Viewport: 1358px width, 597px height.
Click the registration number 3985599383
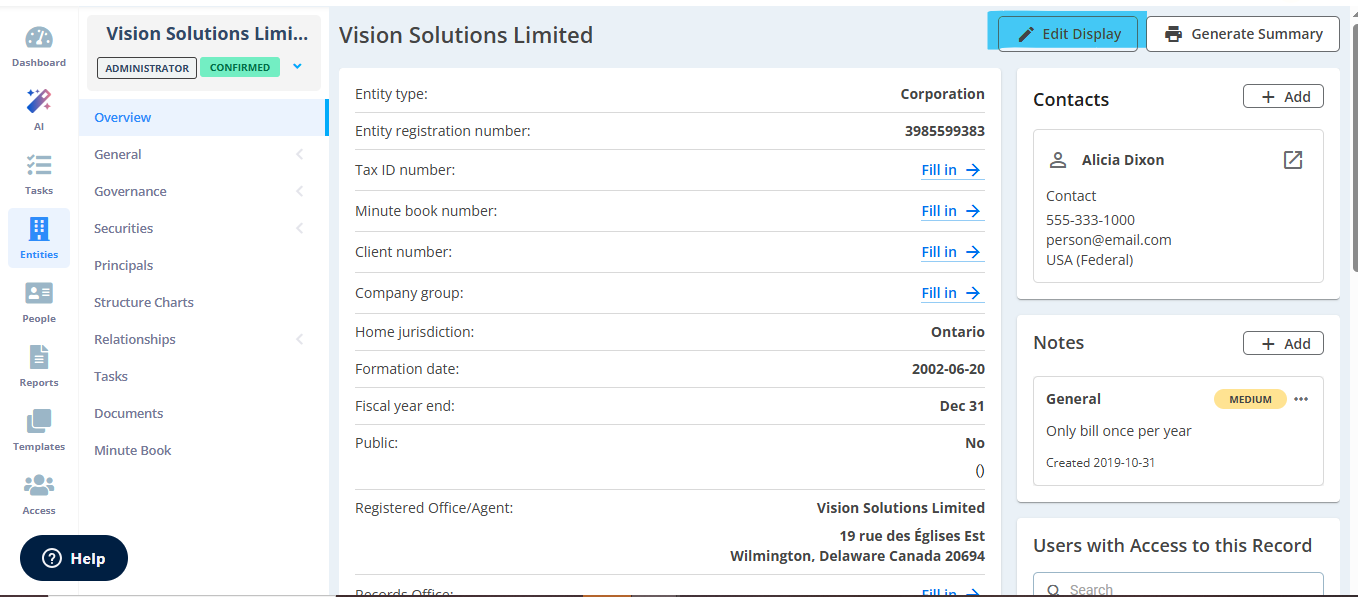click(945, 131)
